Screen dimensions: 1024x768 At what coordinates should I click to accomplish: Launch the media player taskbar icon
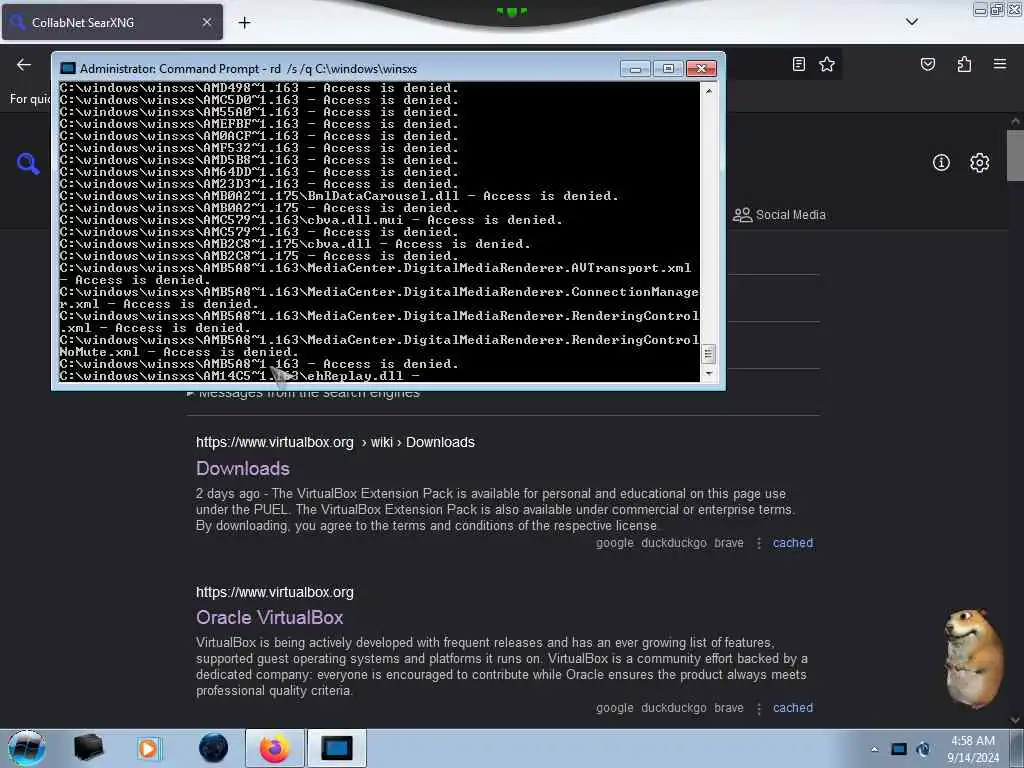[x=148, y=748]
